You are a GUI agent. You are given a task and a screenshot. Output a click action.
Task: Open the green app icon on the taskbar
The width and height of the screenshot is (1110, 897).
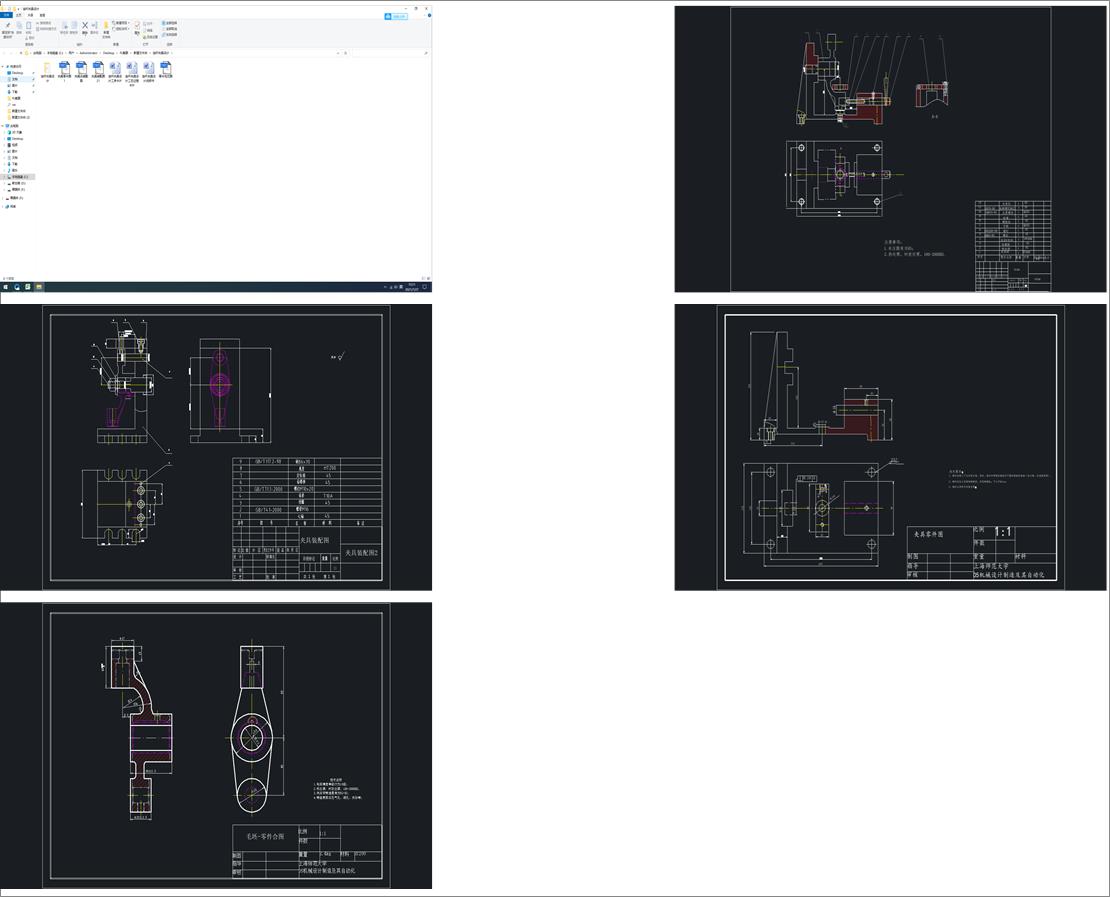click(x=28, y=287)
